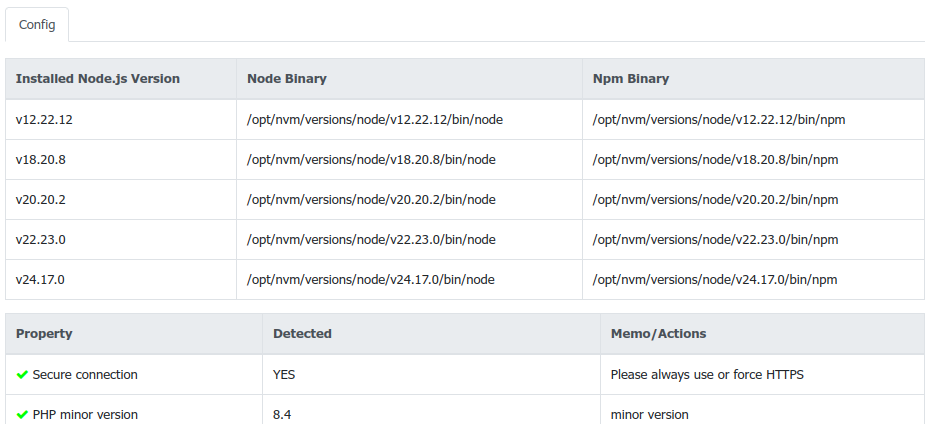Select the v24.17.0 npm binary path
Viewport: 930px width, 424px height.
[715, 280]
